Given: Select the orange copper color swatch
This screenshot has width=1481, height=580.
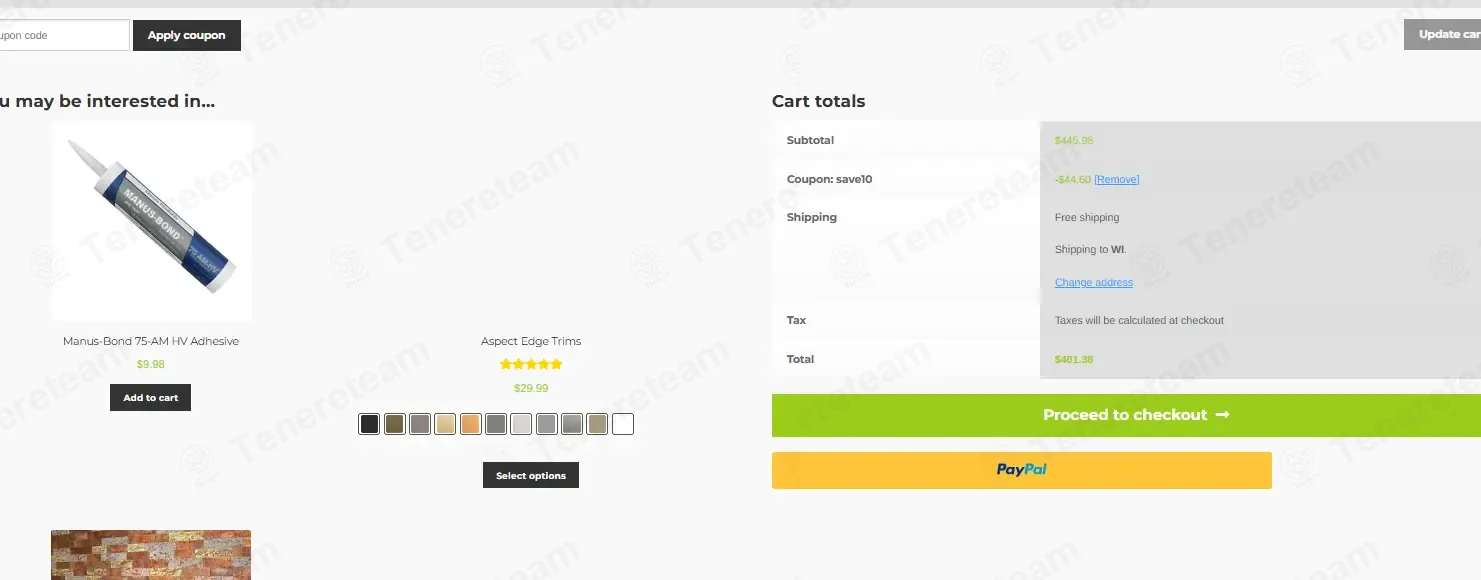Looking at the screenshot, I should (470, 424).
